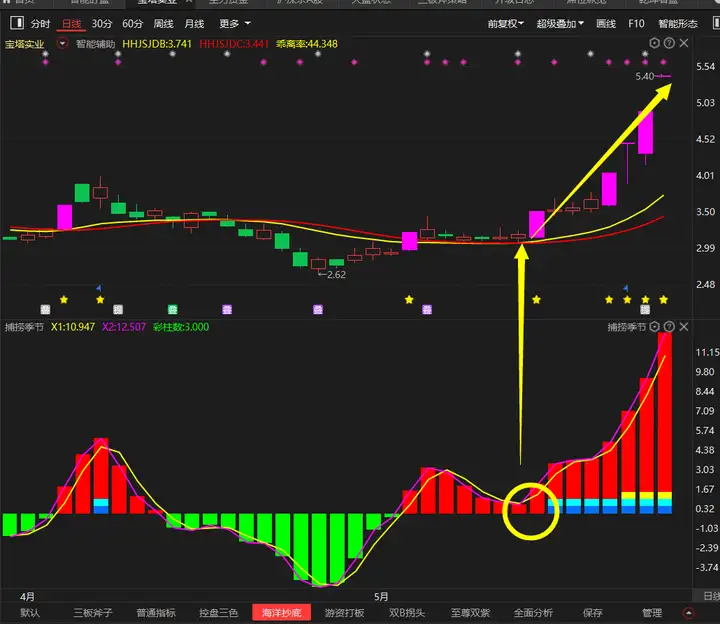The image size is (720, 624).
Task: Expand the red dropdown beside 宝塔实业
Action: click(x=63, y=44)
